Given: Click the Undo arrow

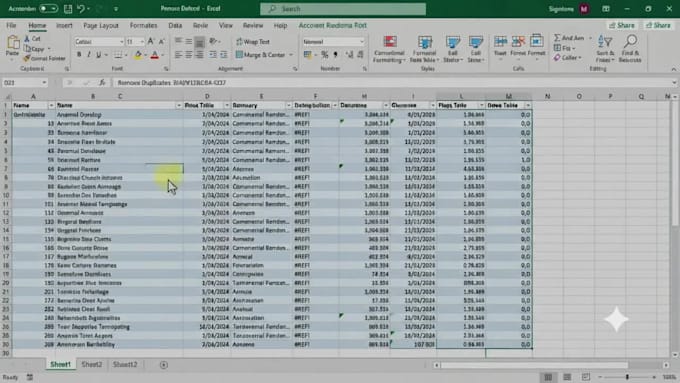Looking at the screenshot, I should [x=81, y=9].
